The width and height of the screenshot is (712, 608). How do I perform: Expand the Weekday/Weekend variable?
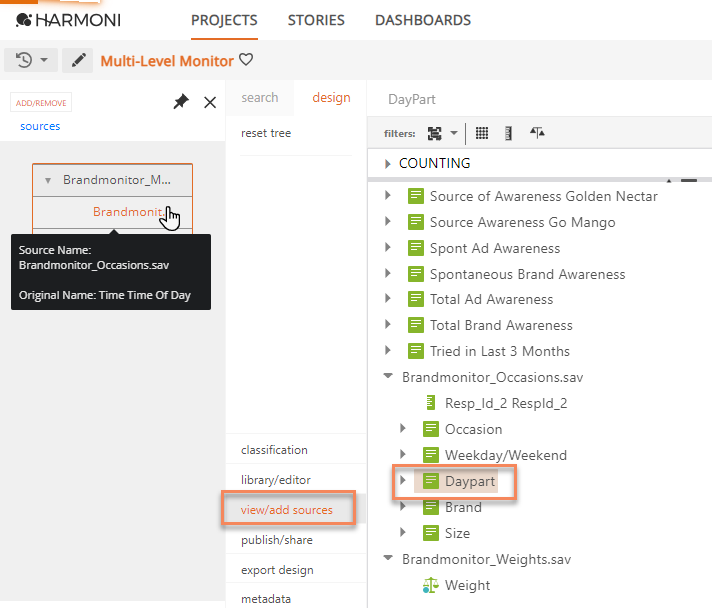[x=403, y=454]
